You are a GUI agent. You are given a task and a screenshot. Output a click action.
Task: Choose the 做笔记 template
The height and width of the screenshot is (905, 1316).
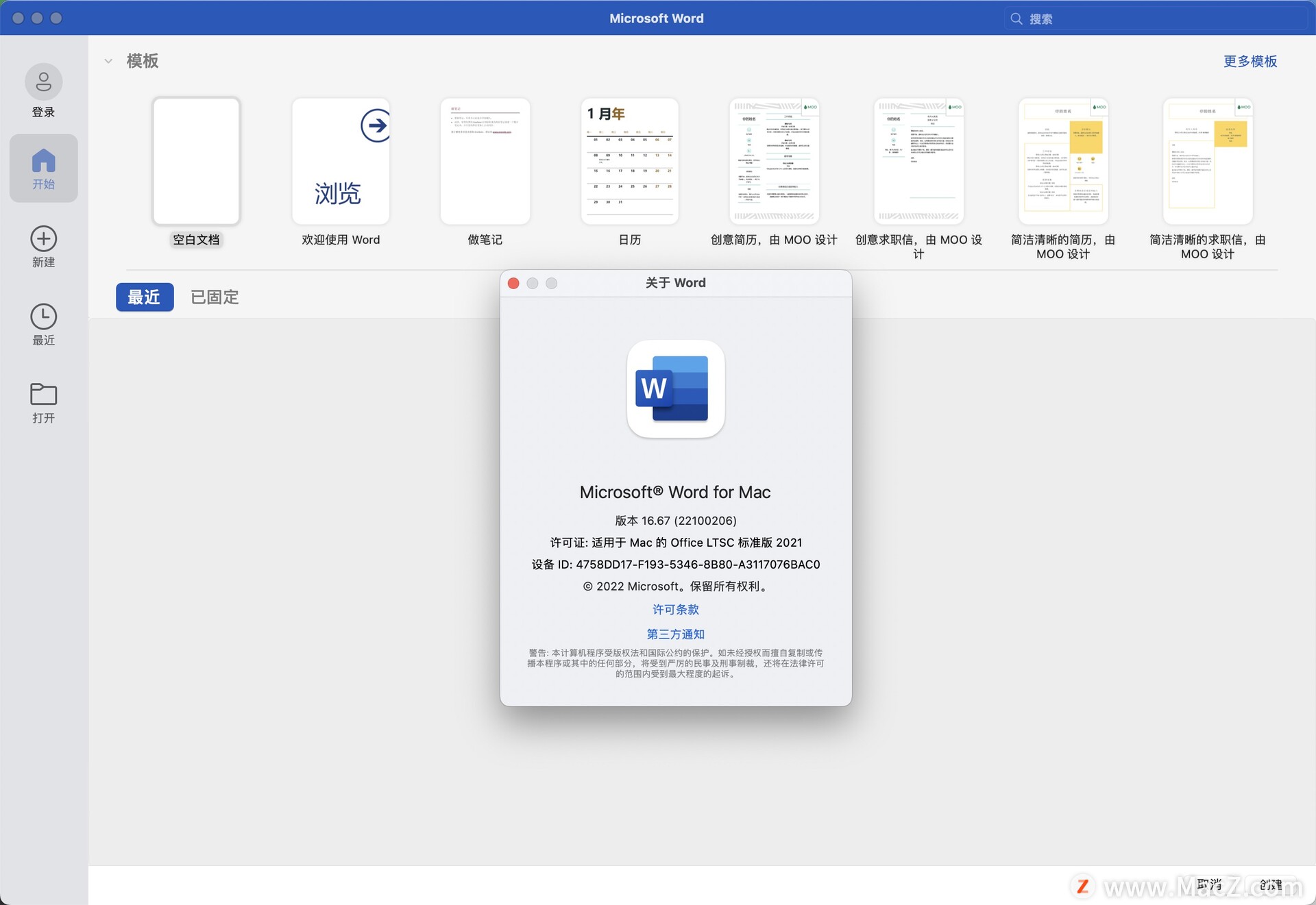pyautogui.click(x=485, y=161)
